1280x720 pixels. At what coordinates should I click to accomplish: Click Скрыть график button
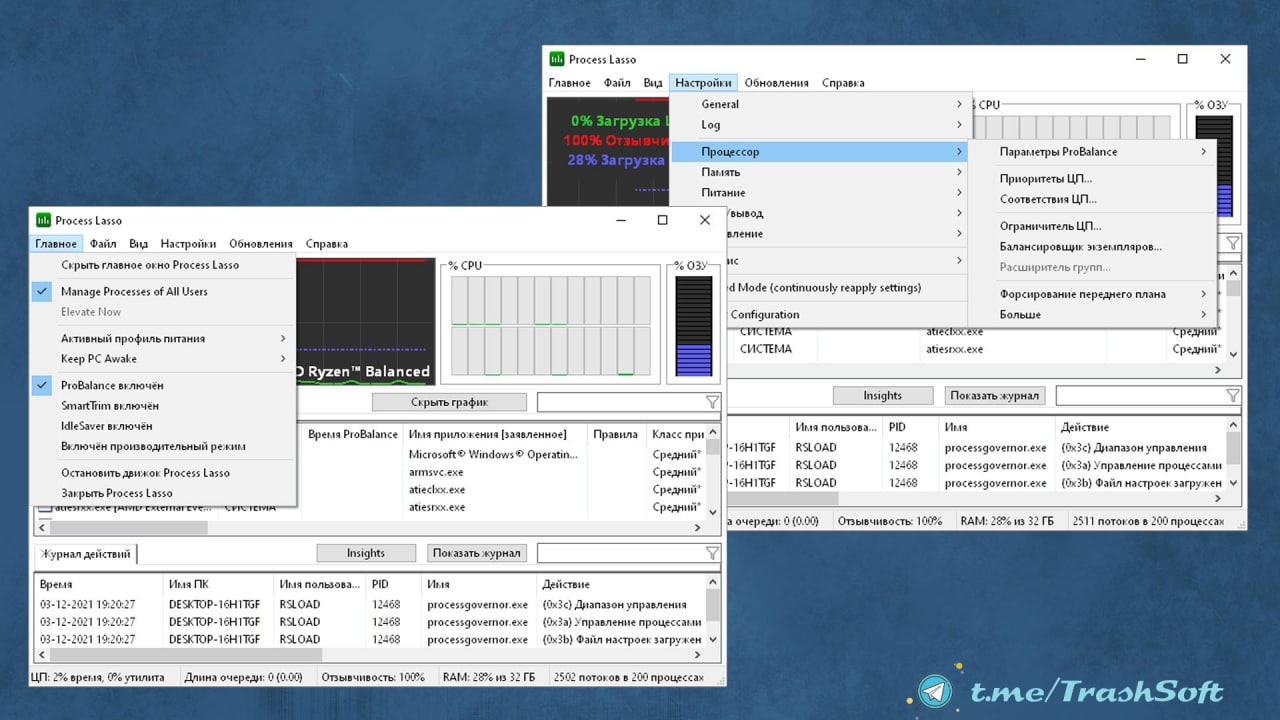pyautogui.click(x=450, y=402)
